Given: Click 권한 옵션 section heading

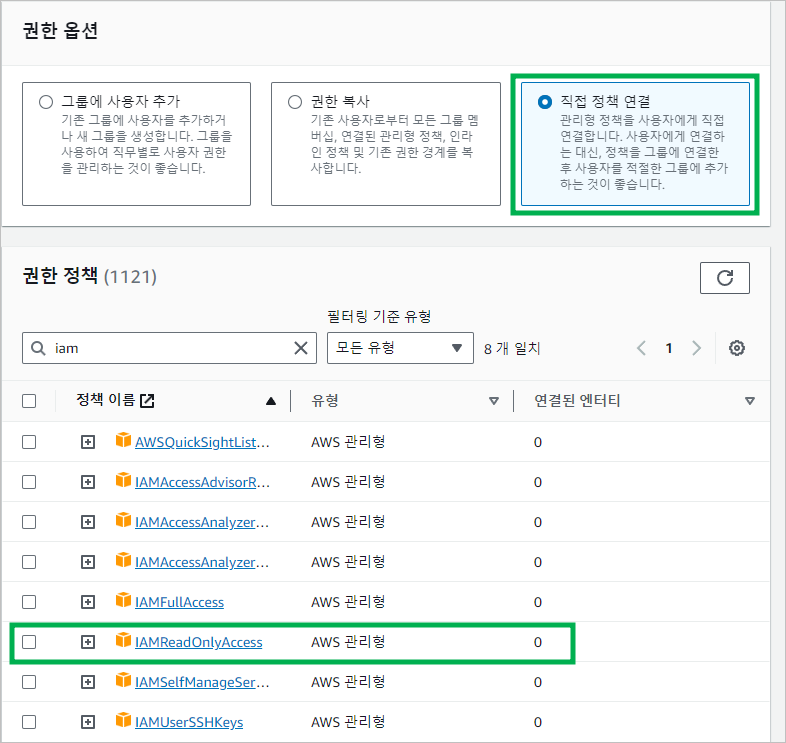Looking at the screenshot, I should tap(60, 31).
